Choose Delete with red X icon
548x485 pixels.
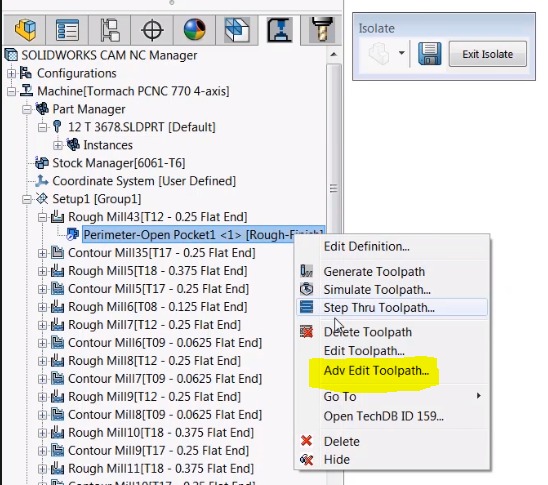(392, 442)
